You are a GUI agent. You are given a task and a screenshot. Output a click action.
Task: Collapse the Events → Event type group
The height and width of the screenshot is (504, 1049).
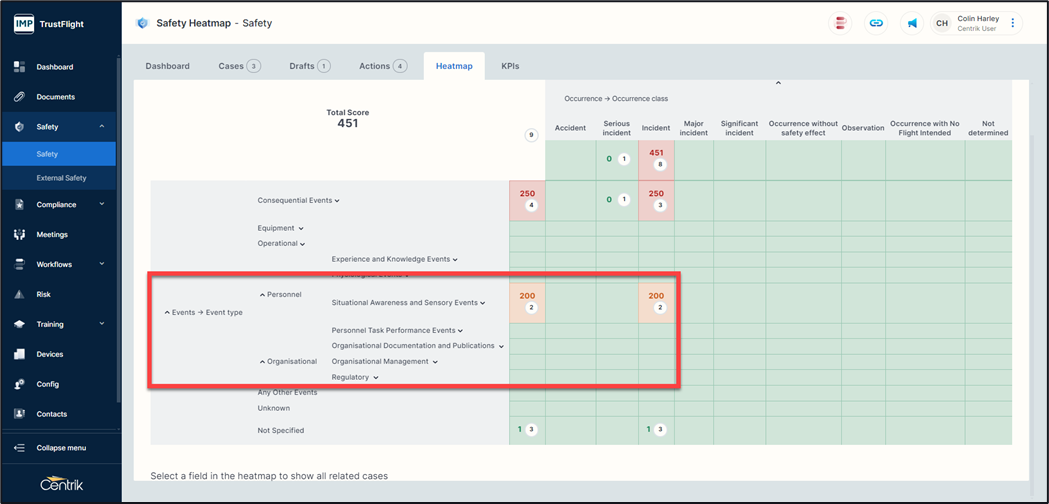(x=167, y=313)
